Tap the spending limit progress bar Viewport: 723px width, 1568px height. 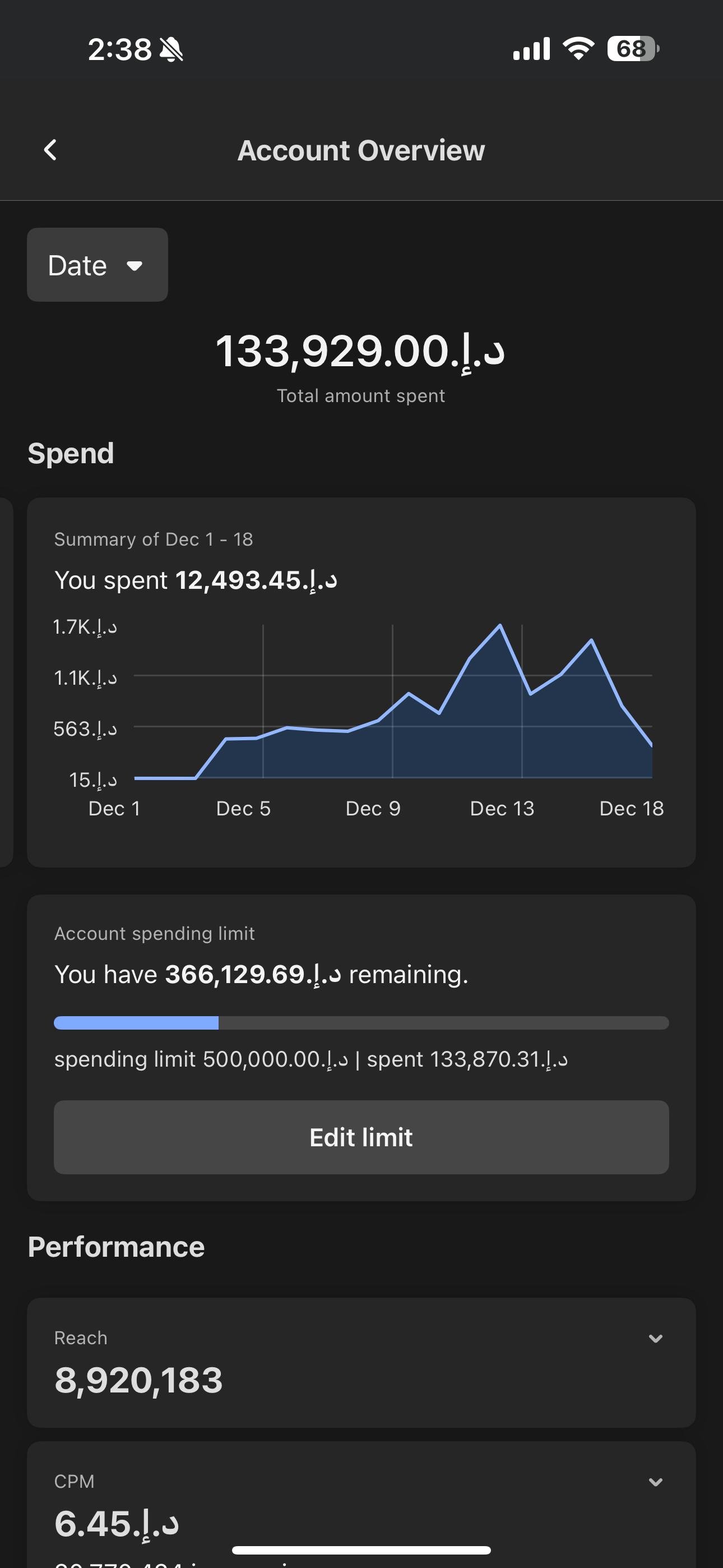(361, 1022)
